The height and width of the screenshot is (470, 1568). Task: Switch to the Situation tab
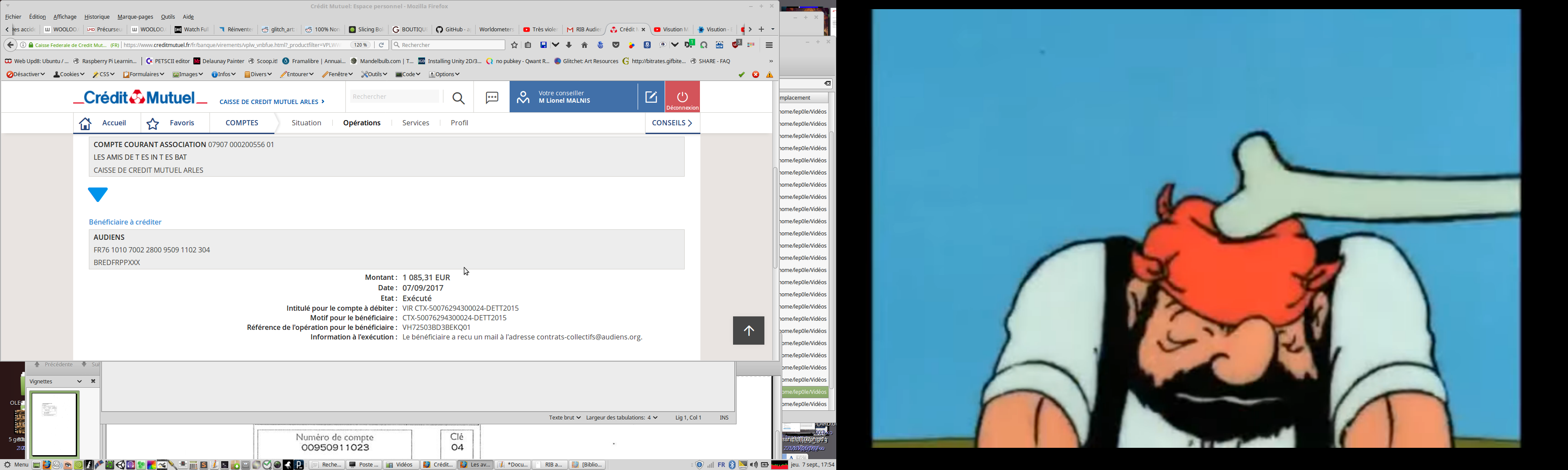coord(306,123)
